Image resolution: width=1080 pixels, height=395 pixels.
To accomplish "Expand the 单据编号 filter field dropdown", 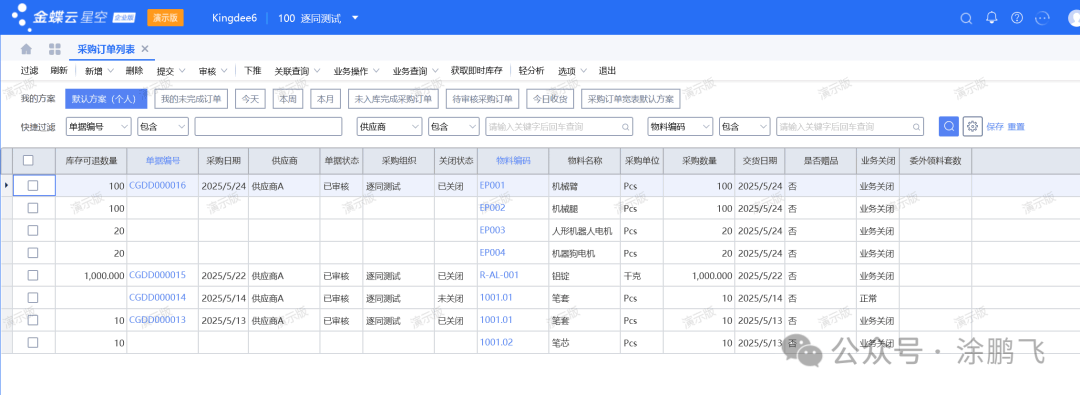I will coord(98,126).
